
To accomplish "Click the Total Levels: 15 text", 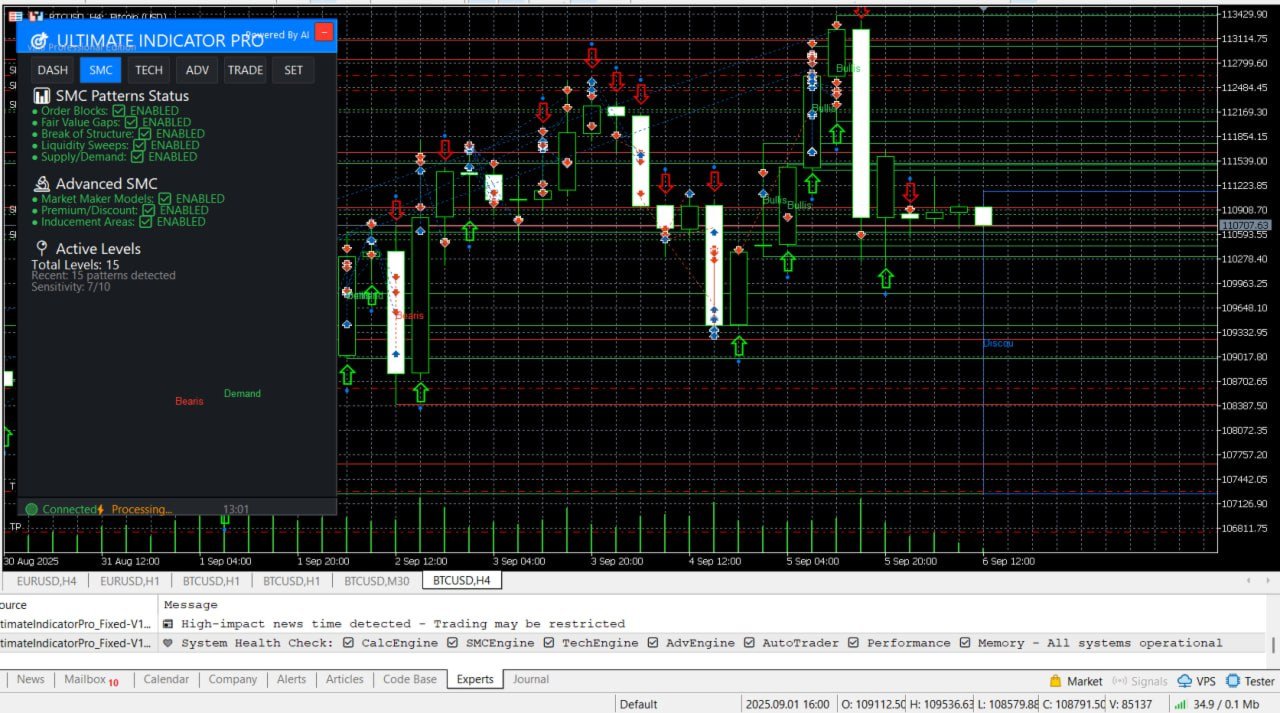I will [75, 265].
